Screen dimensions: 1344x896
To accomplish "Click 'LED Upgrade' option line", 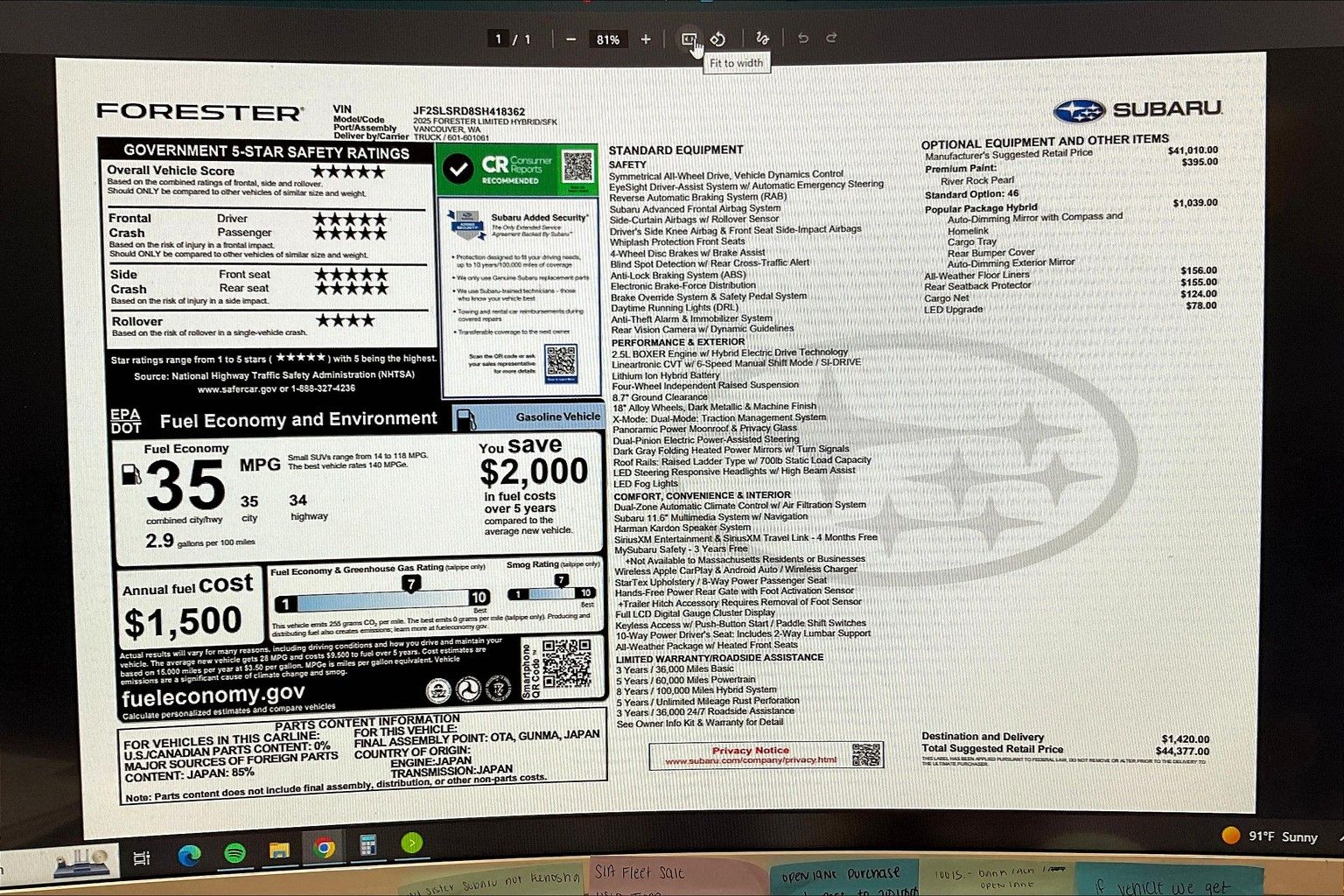I will tap(953, 310).
